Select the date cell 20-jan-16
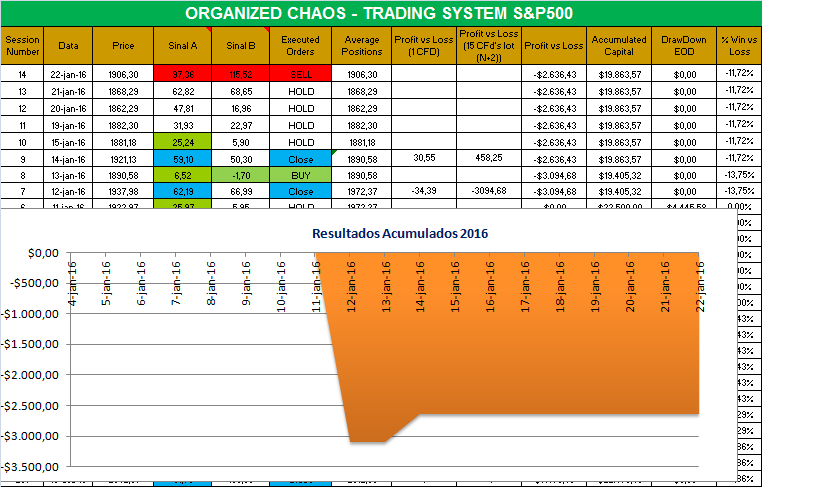 68,108
